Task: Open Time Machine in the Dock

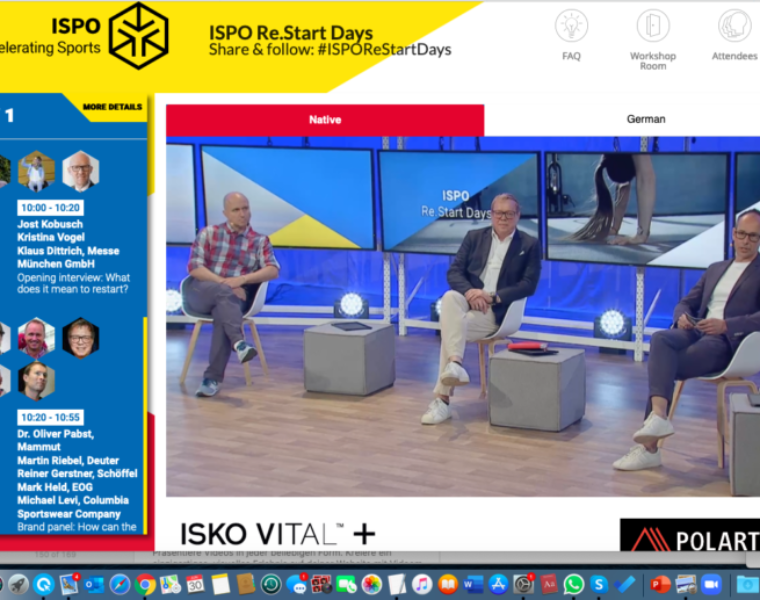Action: [271, 584]
